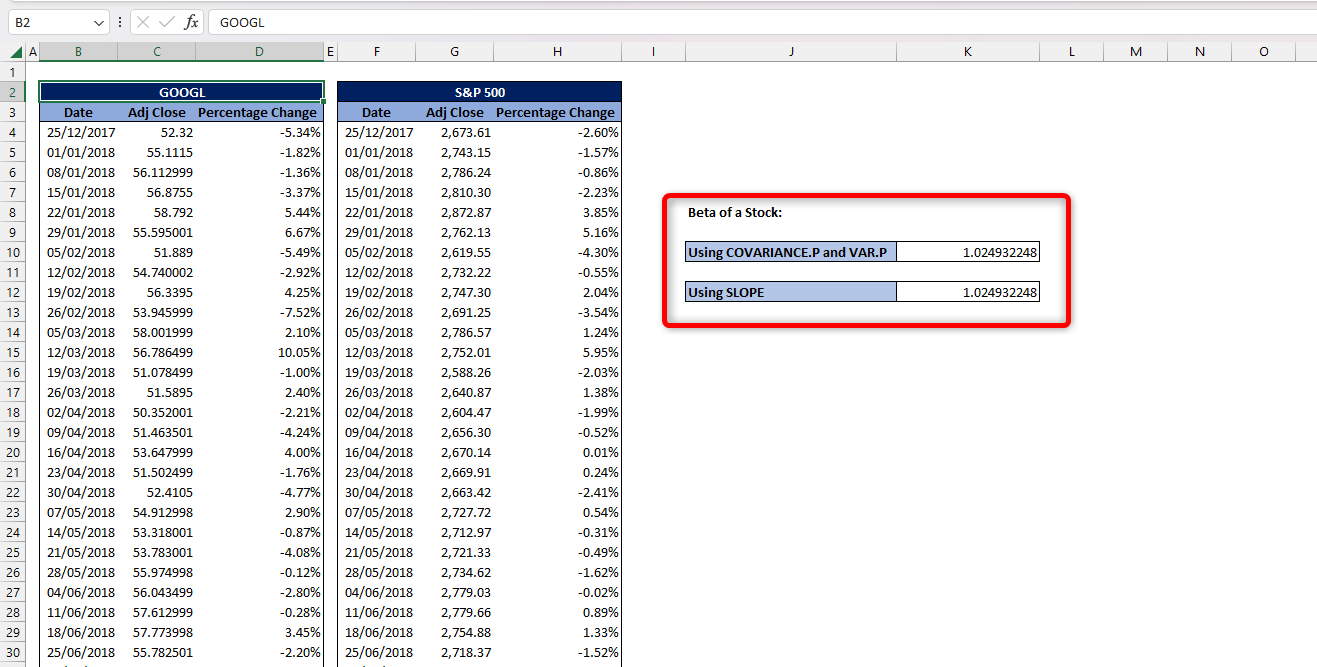The width and height of the screenshot is (1317, 667).
Task: Select column G header
Action: point(454,52)
